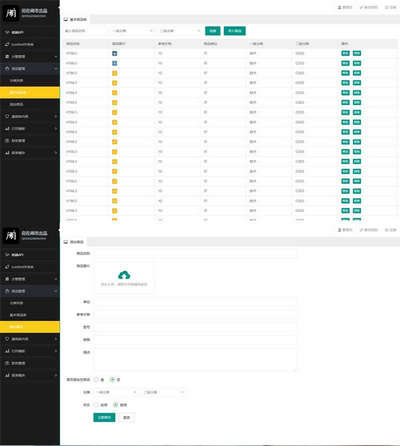Click the monitor icon beside the lower panel title
Image resolution: width=400 pixels, height=446 pixels.
point(66,242)
